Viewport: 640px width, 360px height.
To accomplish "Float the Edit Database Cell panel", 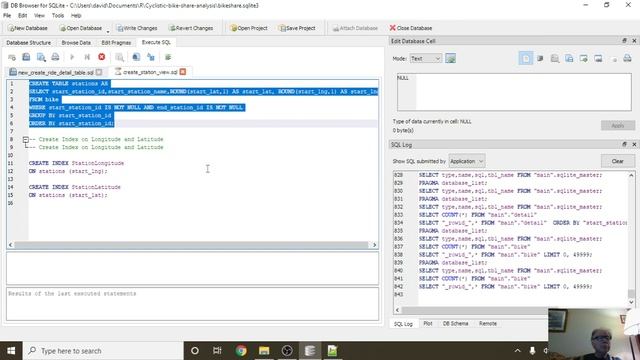I will point(624,41).
